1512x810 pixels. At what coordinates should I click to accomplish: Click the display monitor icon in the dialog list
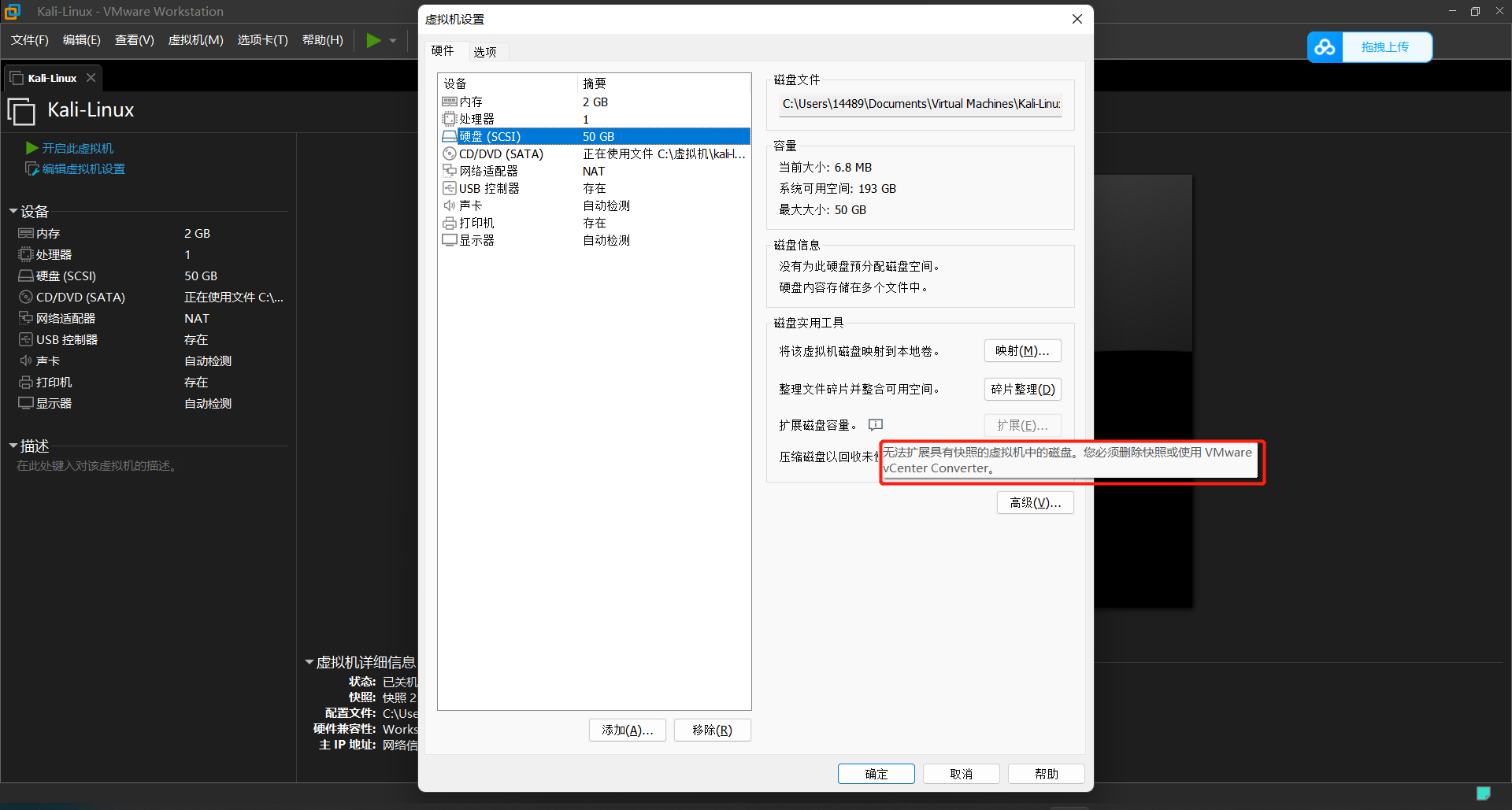(x=450, y=240)
